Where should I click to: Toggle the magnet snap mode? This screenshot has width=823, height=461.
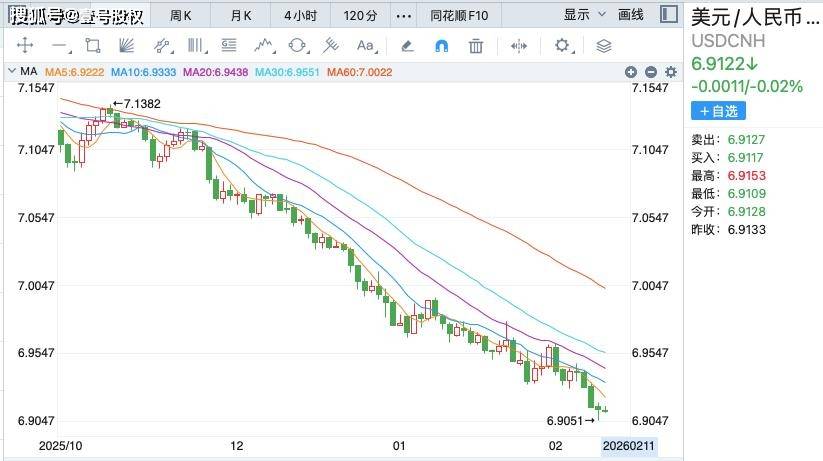[441, 46]
